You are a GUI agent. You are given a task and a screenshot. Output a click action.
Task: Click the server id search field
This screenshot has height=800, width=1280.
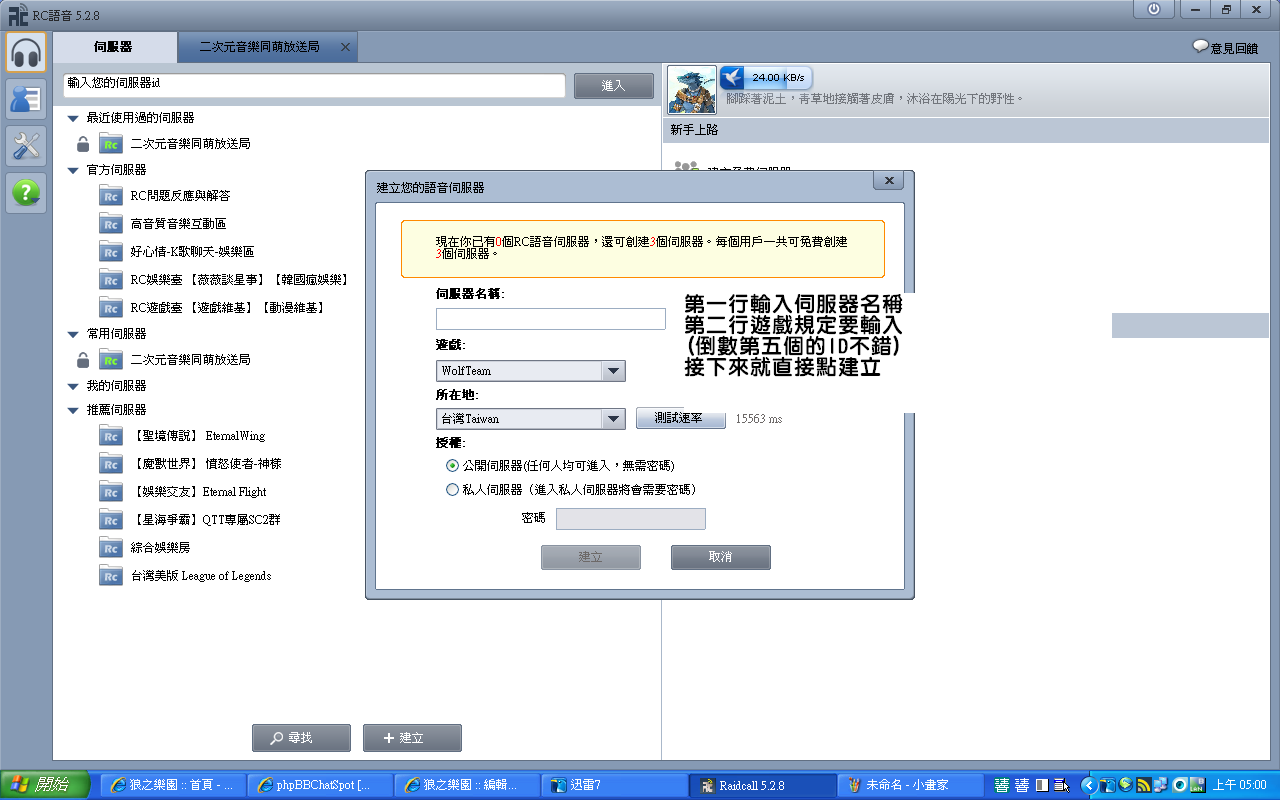[315, 86]
